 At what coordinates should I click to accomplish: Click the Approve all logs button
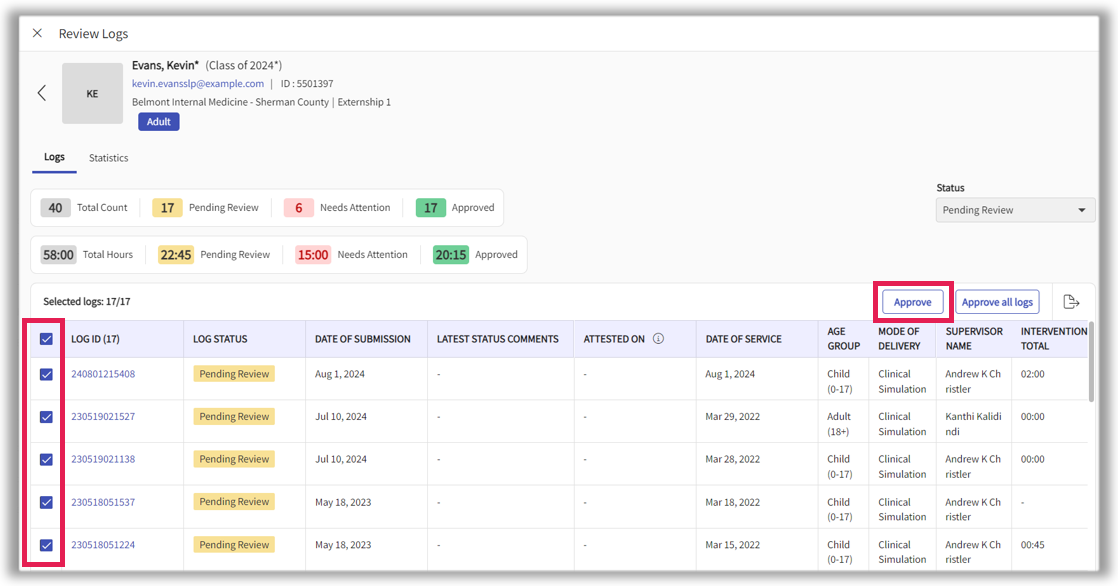coord(997,302)
